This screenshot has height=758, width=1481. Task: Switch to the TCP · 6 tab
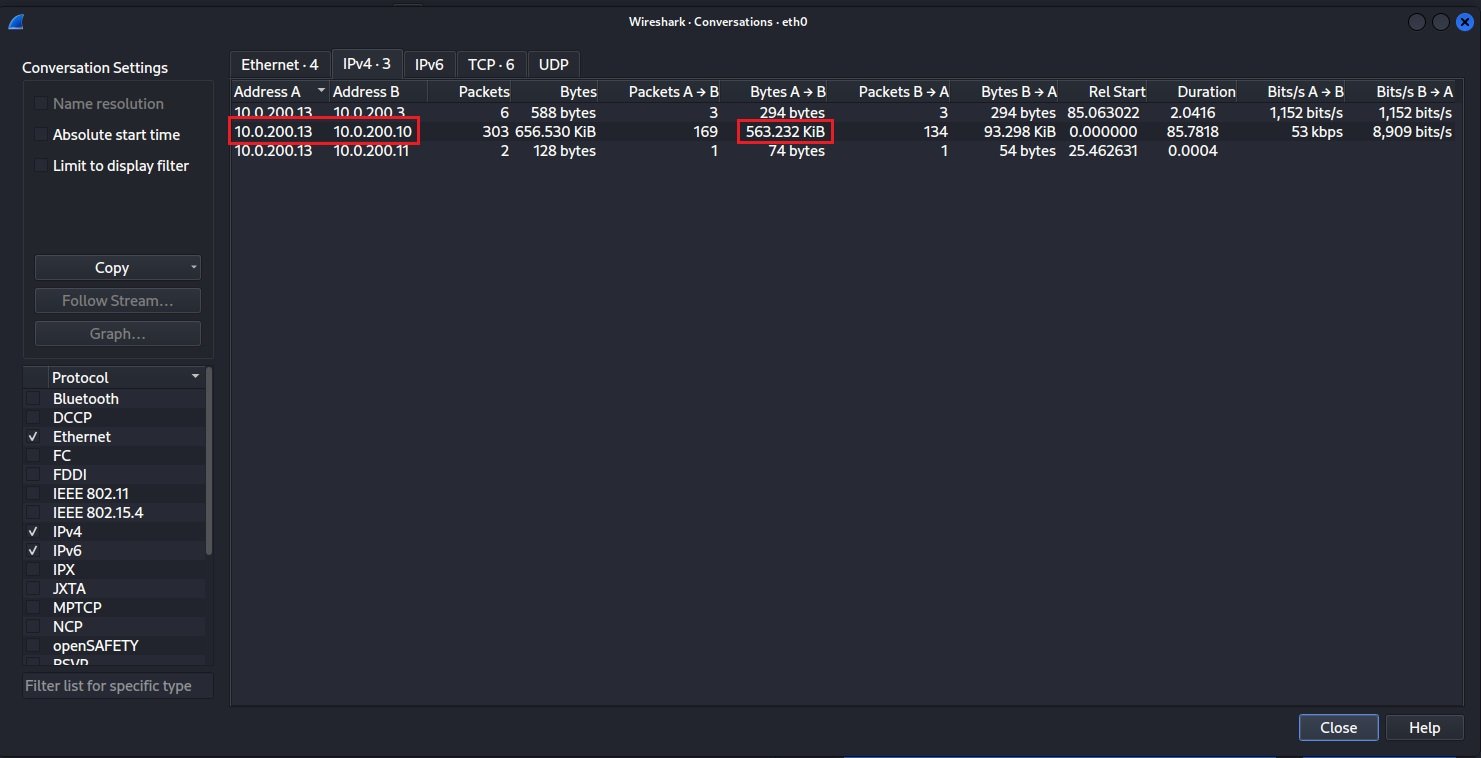(490, 65)
